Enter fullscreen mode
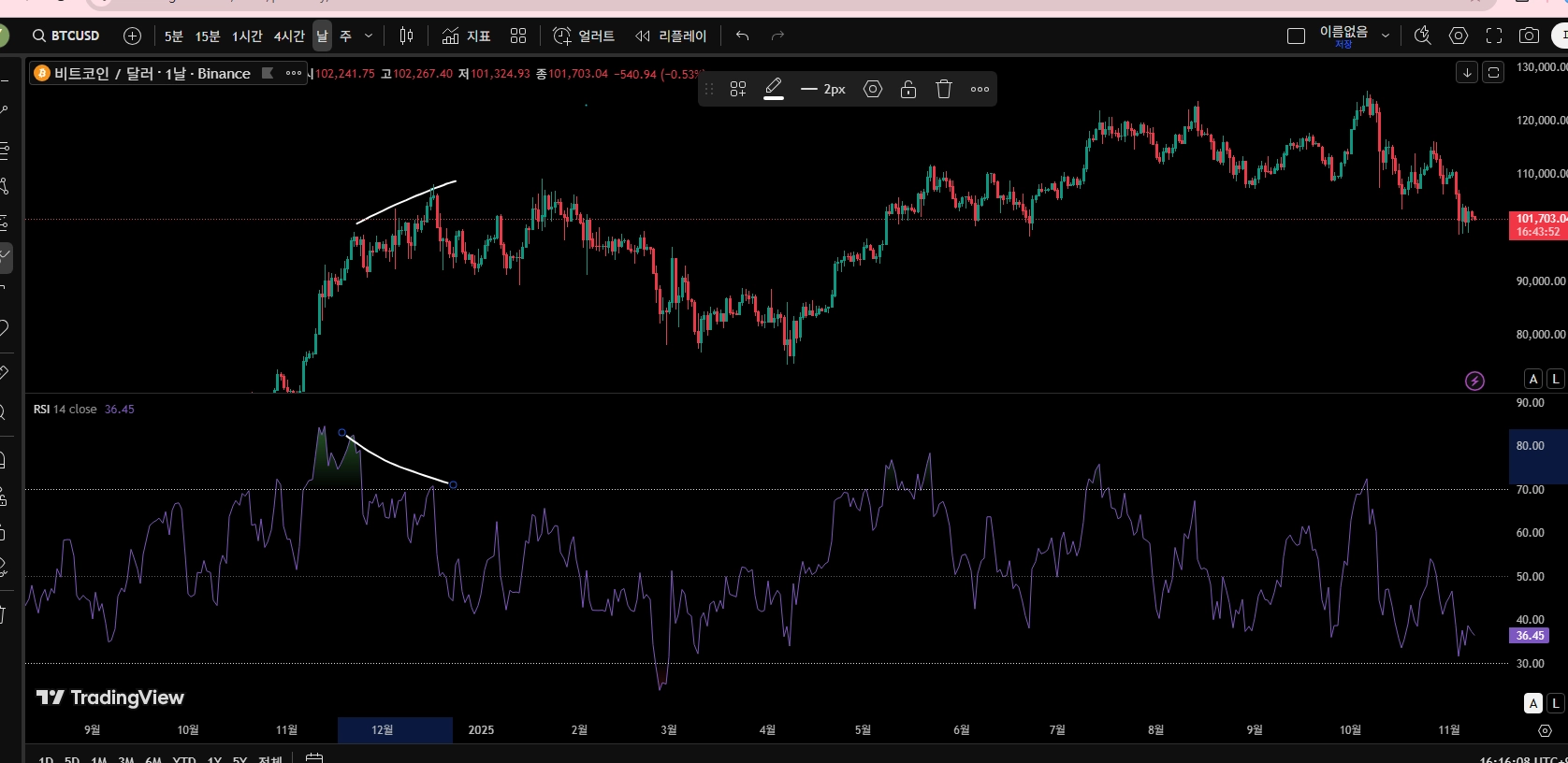This screenshot has width=1568, height=763. [1494, 36]
